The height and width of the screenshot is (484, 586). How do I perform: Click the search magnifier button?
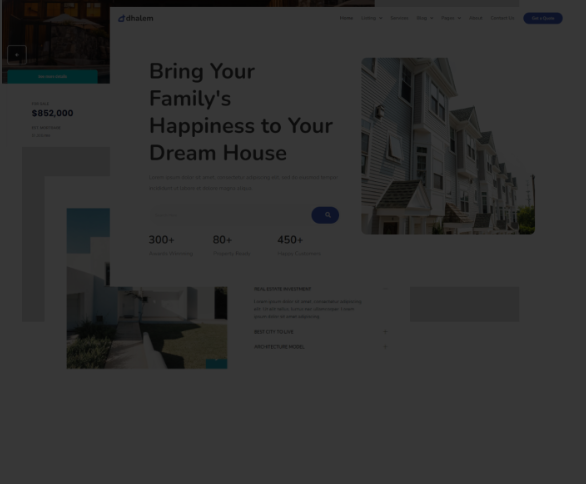tap(325, 215)
